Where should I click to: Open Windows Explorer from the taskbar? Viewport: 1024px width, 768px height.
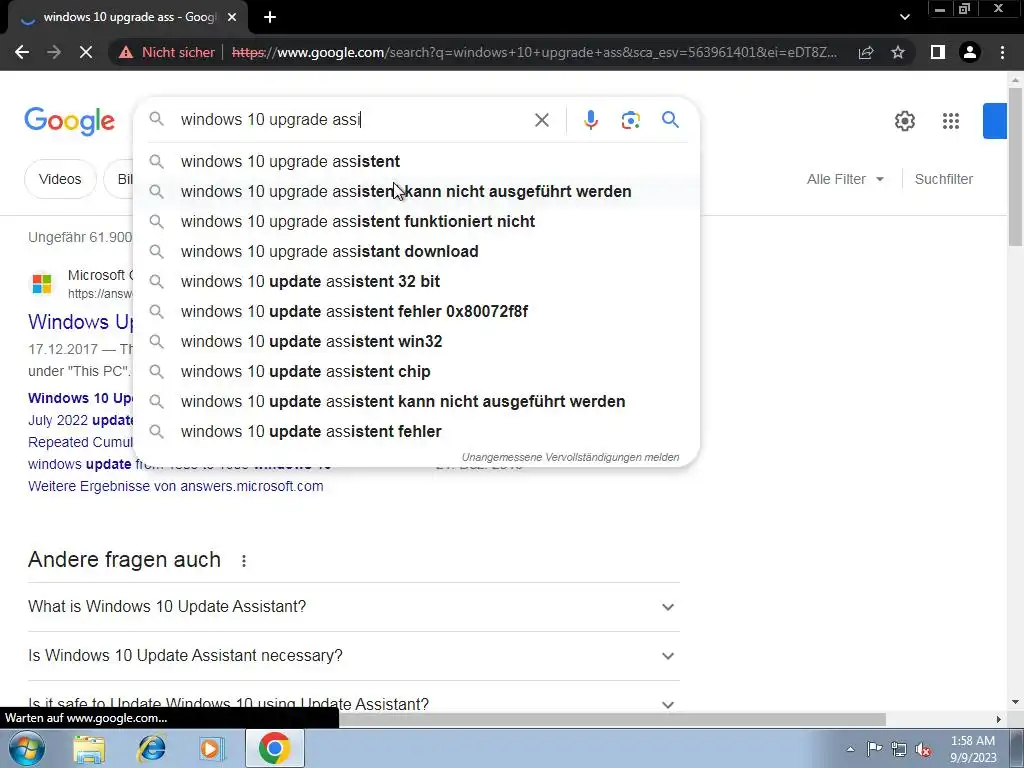click(x=89, y=748)
